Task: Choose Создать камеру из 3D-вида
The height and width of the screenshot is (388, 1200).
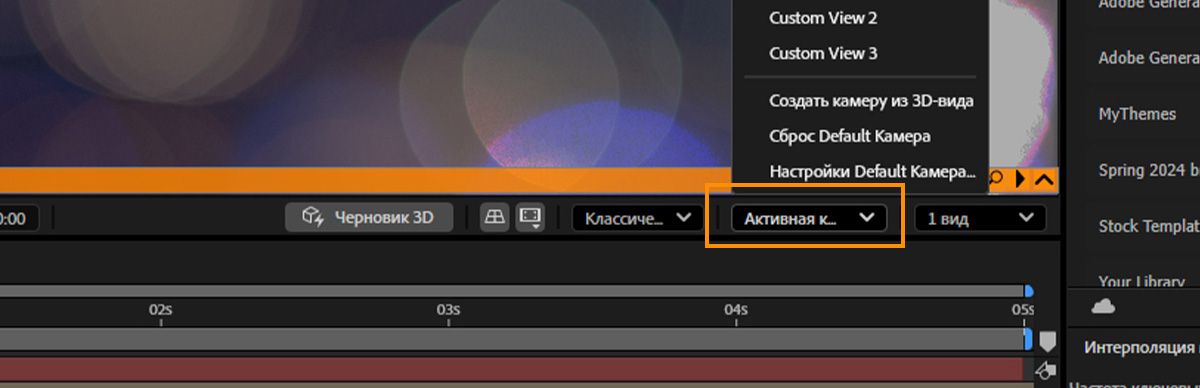Action: pos(871,100)
